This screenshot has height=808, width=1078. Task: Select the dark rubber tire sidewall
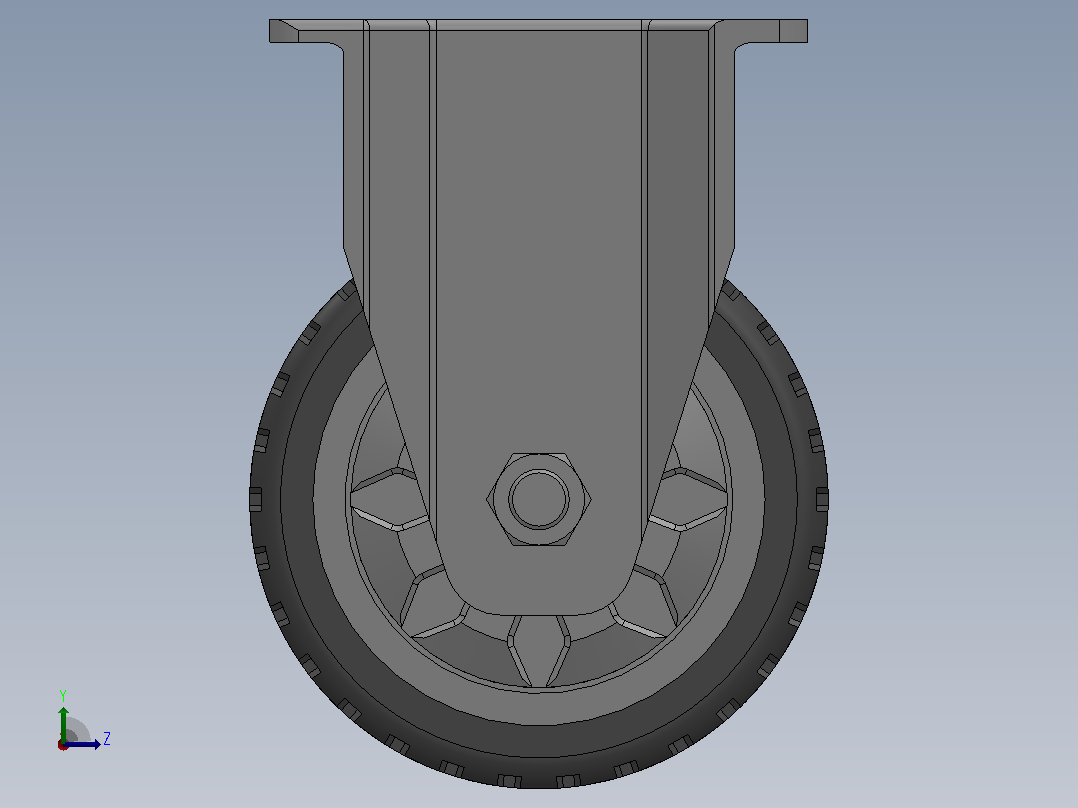pyautogui.click(x=539, y=741)
